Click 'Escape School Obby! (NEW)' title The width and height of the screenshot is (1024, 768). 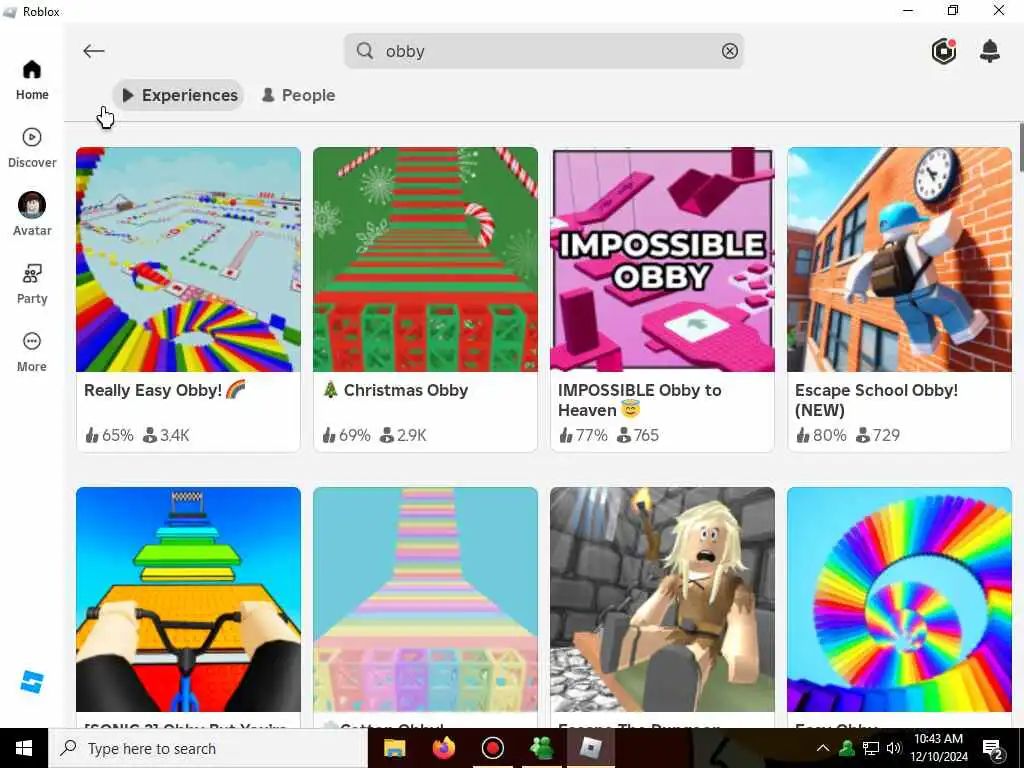point(876,400)
